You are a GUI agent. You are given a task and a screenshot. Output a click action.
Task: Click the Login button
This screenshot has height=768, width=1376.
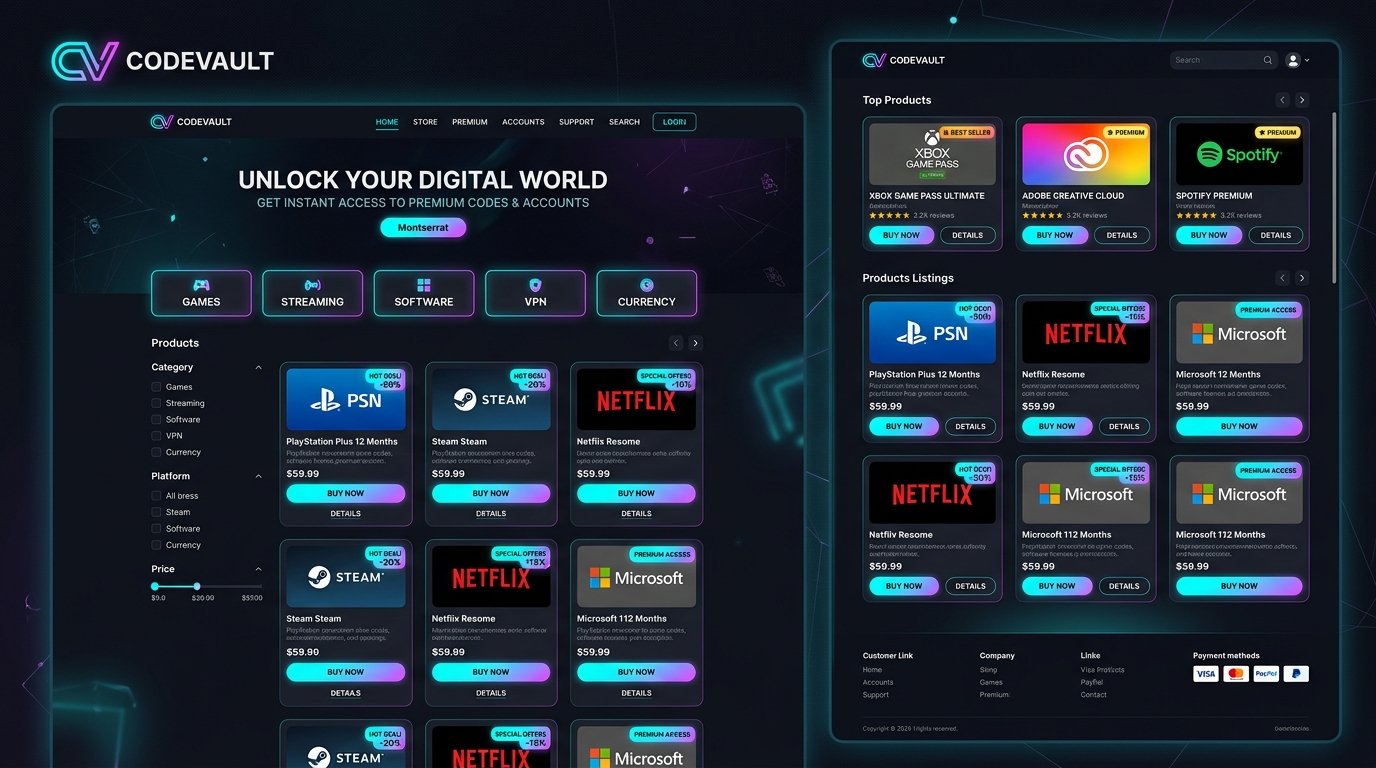pyautogui.click(x=674, y=122)
